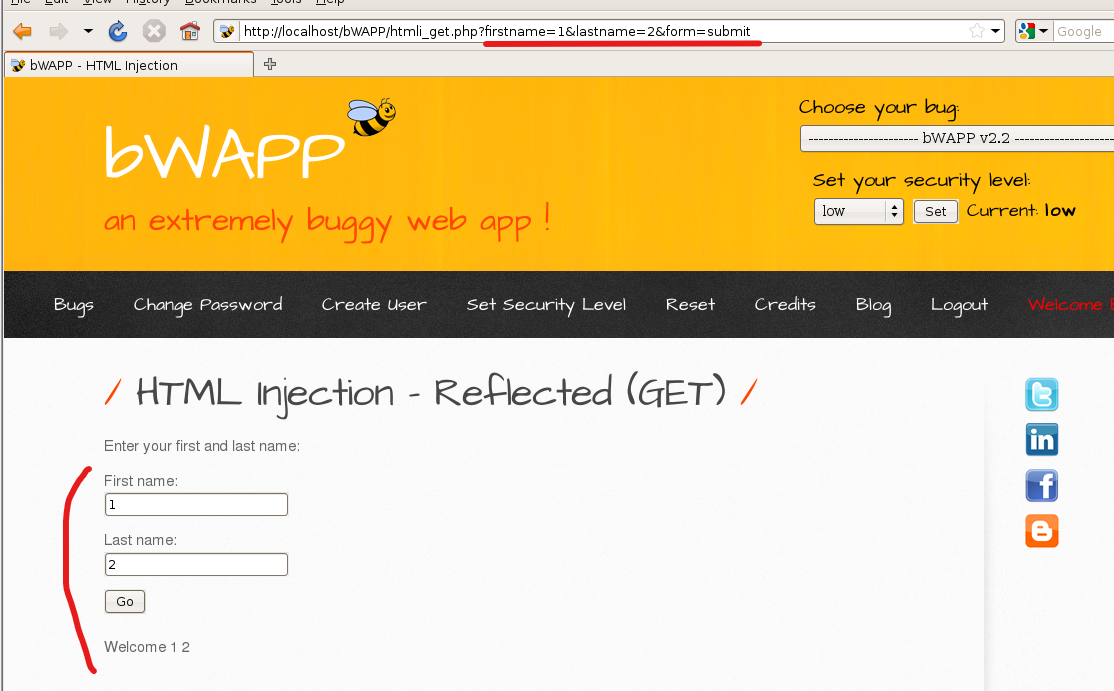Screen dimensions: 1114x691
Task: Click the Last name input field
Action: tap(196, 565)
